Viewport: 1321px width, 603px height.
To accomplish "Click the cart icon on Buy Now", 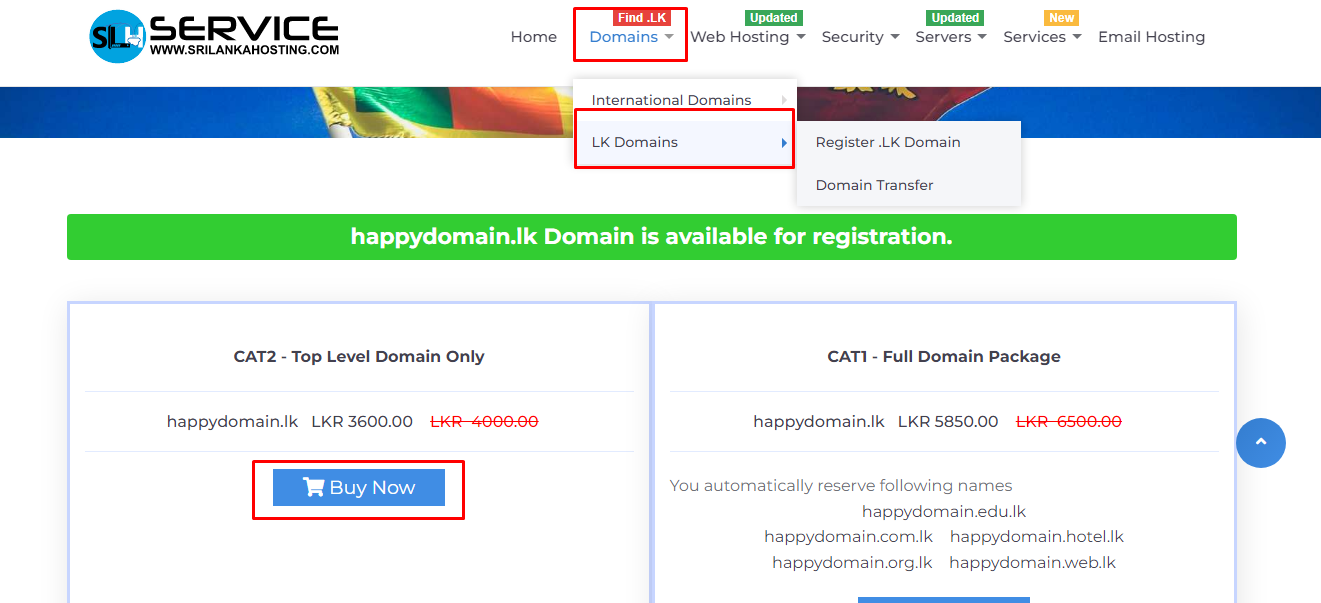I will (x=313, y=487).
